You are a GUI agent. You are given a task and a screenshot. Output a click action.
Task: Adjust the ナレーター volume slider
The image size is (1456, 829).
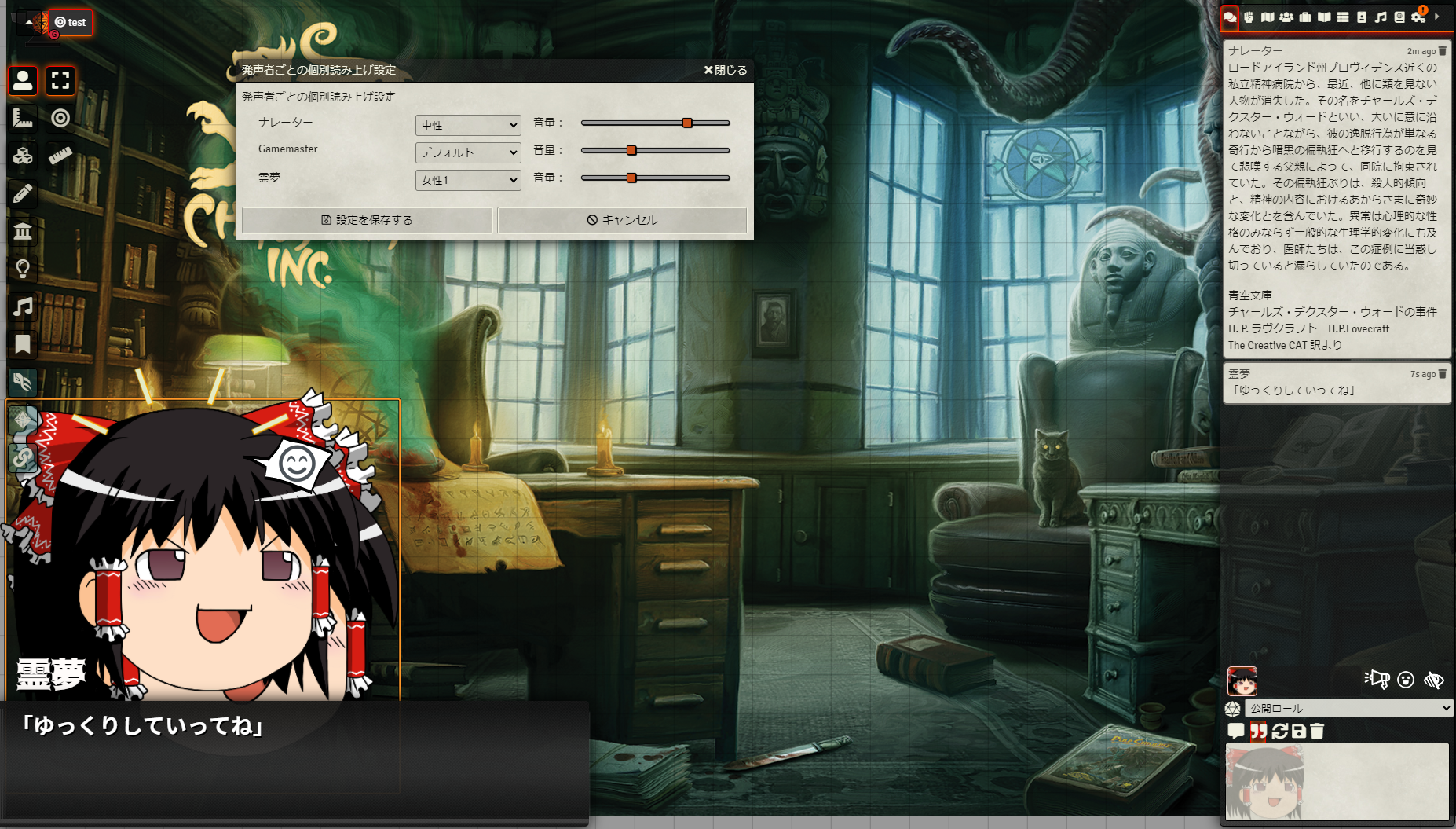pos(656,123)
